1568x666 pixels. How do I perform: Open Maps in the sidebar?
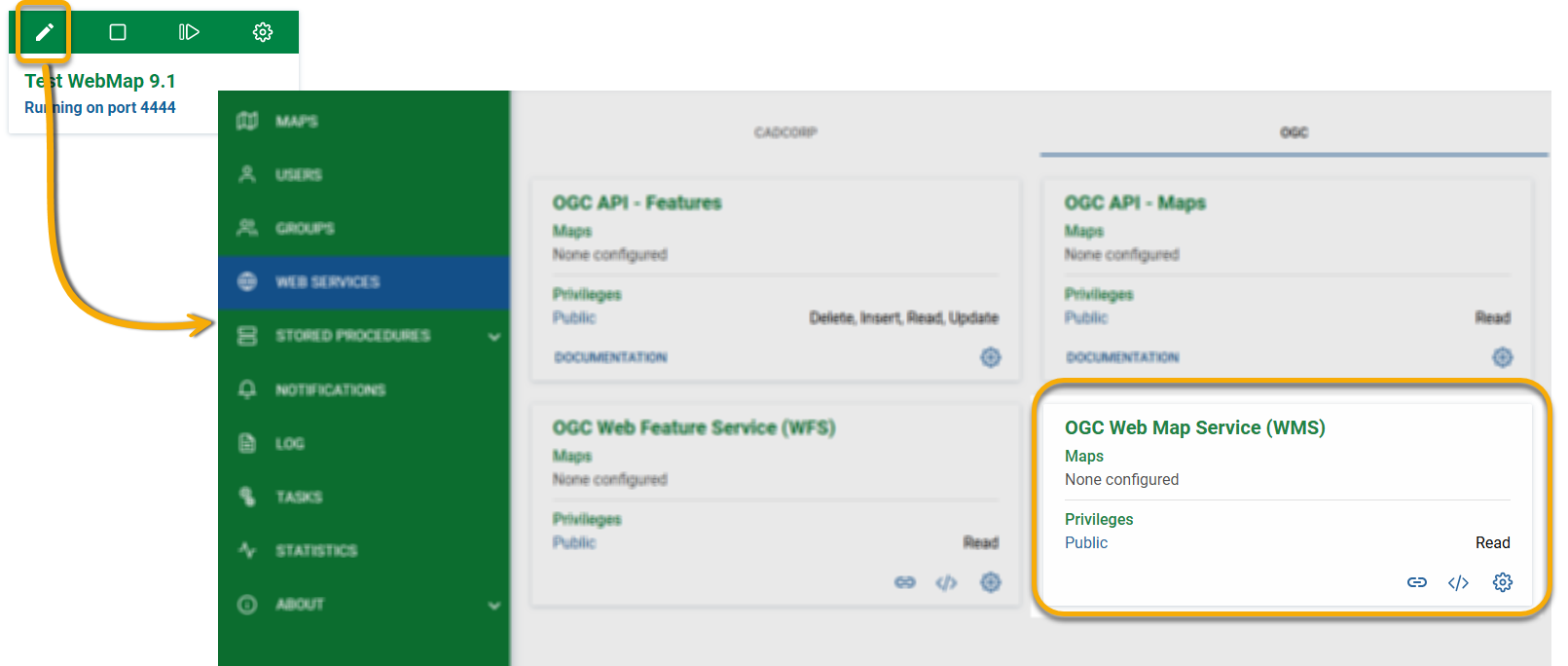[297, 121]
